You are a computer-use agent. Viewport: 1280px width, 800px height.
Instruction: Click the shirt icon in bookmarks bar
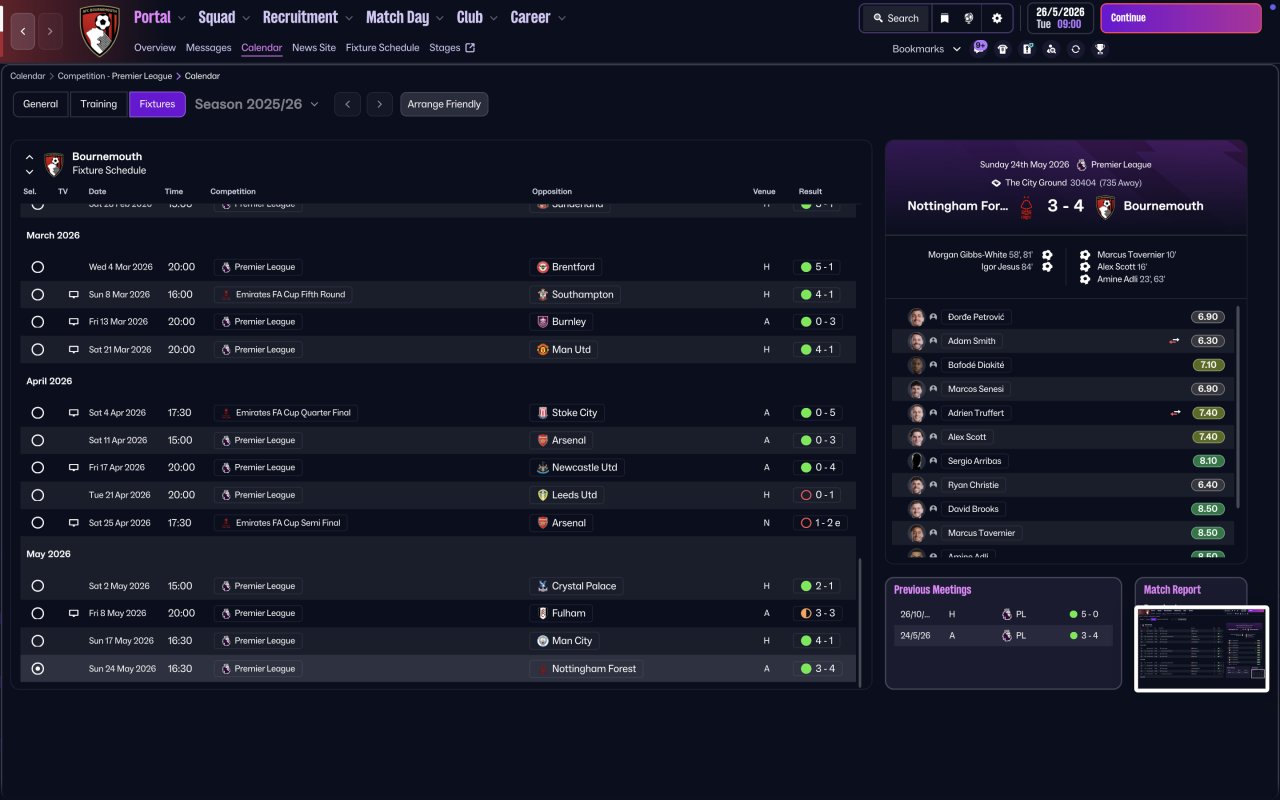(1003, 49)
